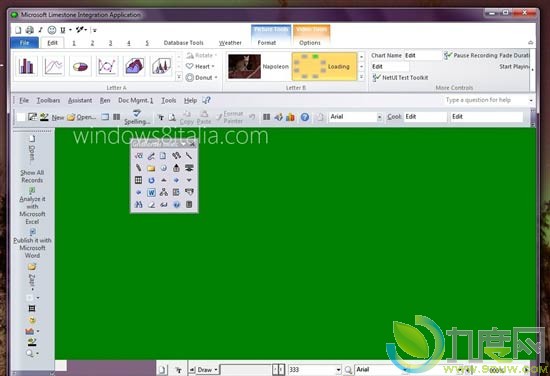Image resolution: width=550 pixels, height=376 pixels.
Task: Select the column bar chart style
Action: click(x=27, y=66)
